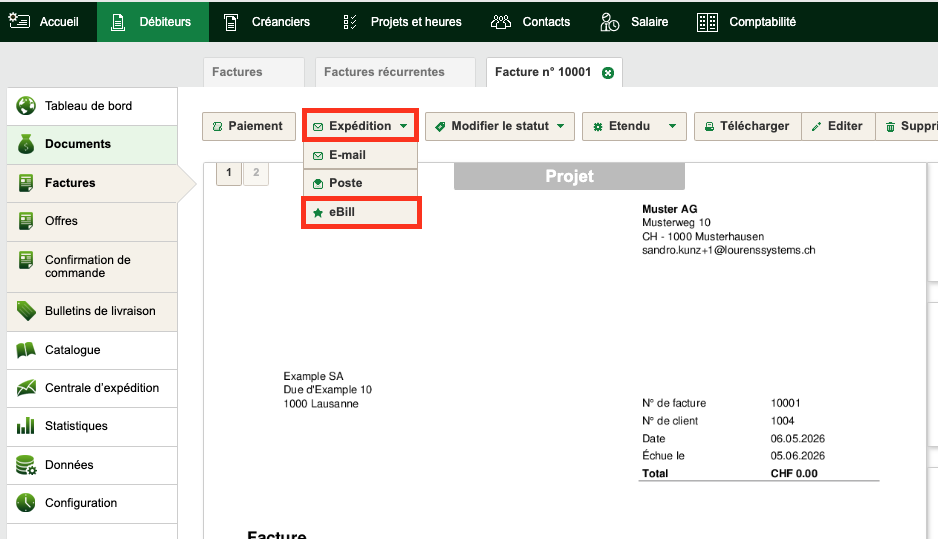Click the Factures sidebar icon
Image resolution: width=938 pixels, height=539 pixels.
click(26, 182)
